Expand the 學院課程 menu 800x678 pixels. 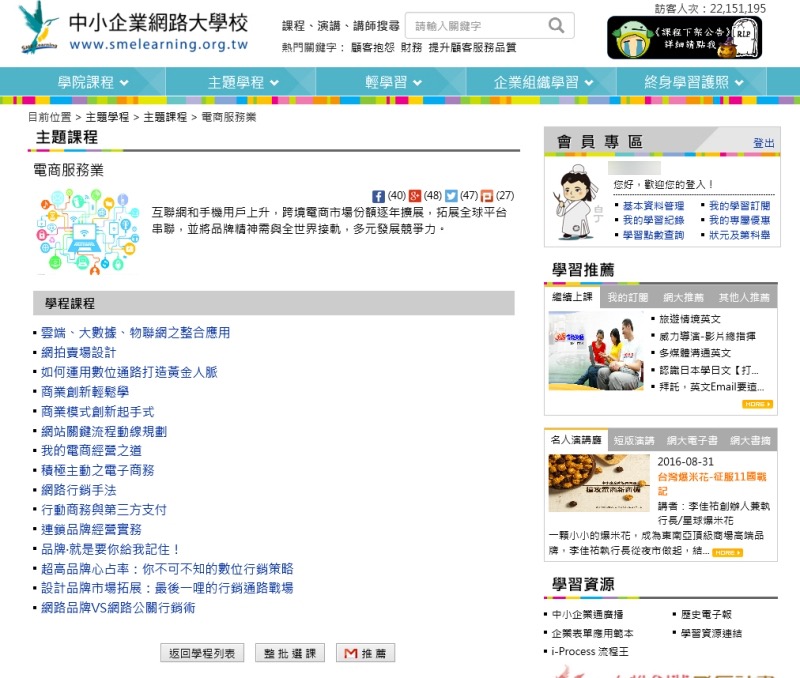click(x=93, y=82)
